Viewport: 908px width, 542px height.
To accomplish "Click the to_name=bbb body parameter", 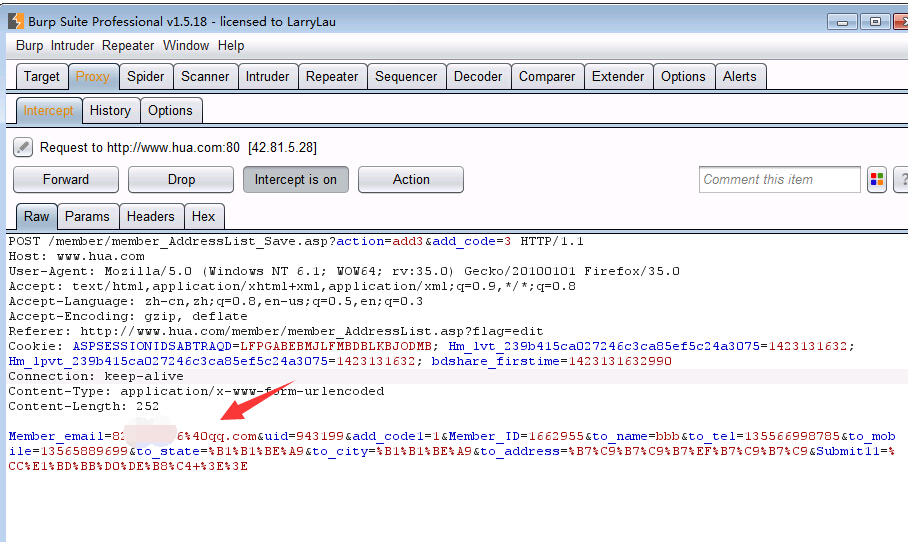I will pos(636,436).
